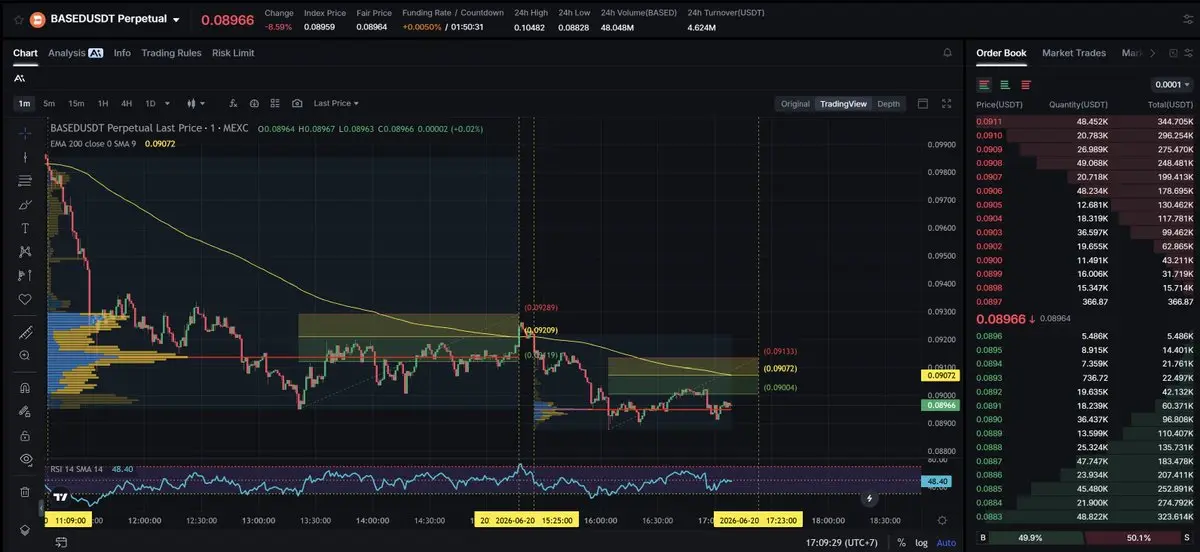Screen dimensions: 1200x552
Task: Click the 0.0911 ask price row
Action: click(x=1082, y=122)
